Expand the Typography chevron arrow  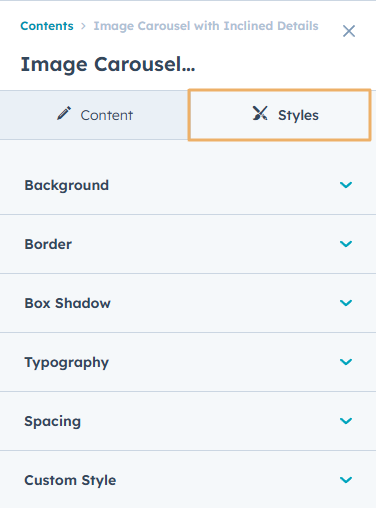(x=346, y=362)
